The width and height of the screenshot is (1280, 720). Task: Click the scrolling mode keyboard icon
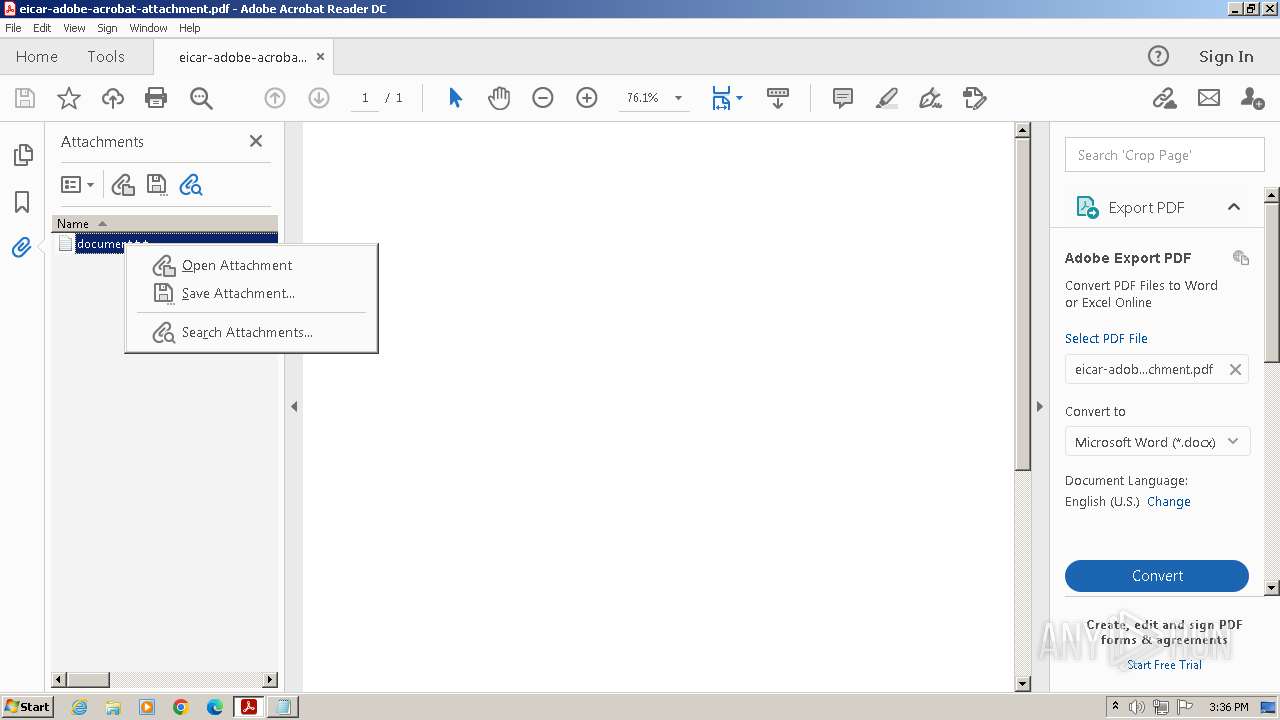click(x=778, y=98)
